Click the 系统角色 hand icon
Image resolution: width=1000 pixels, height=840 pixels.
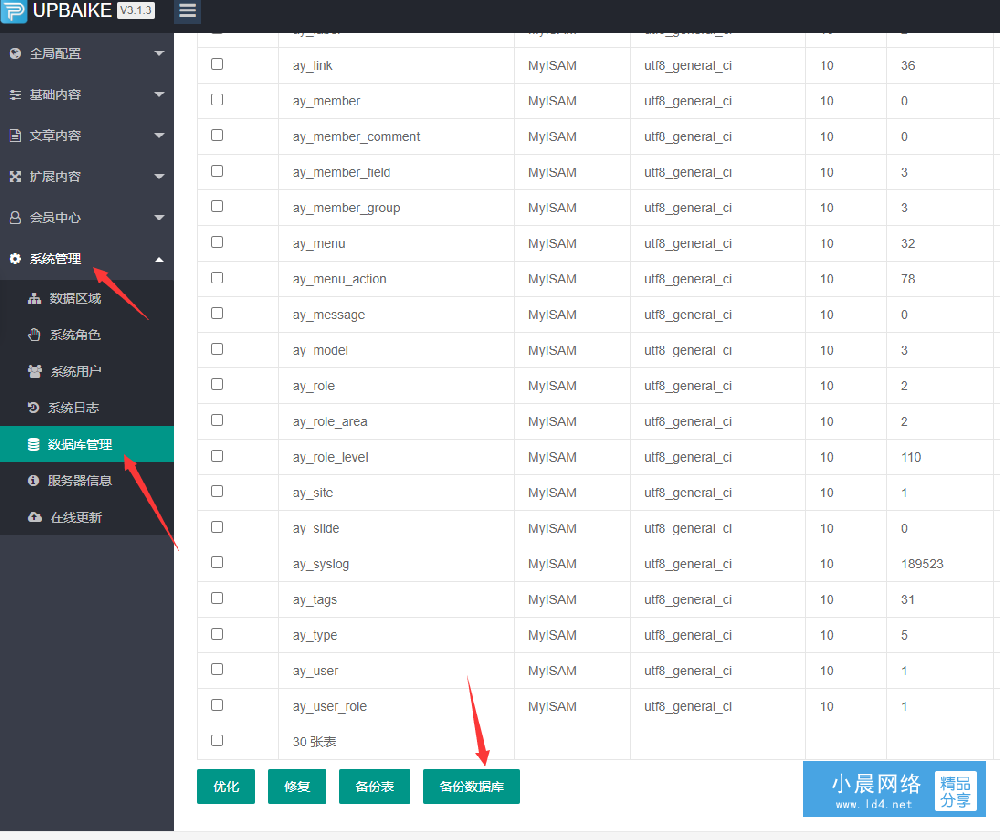coord(34,335)
